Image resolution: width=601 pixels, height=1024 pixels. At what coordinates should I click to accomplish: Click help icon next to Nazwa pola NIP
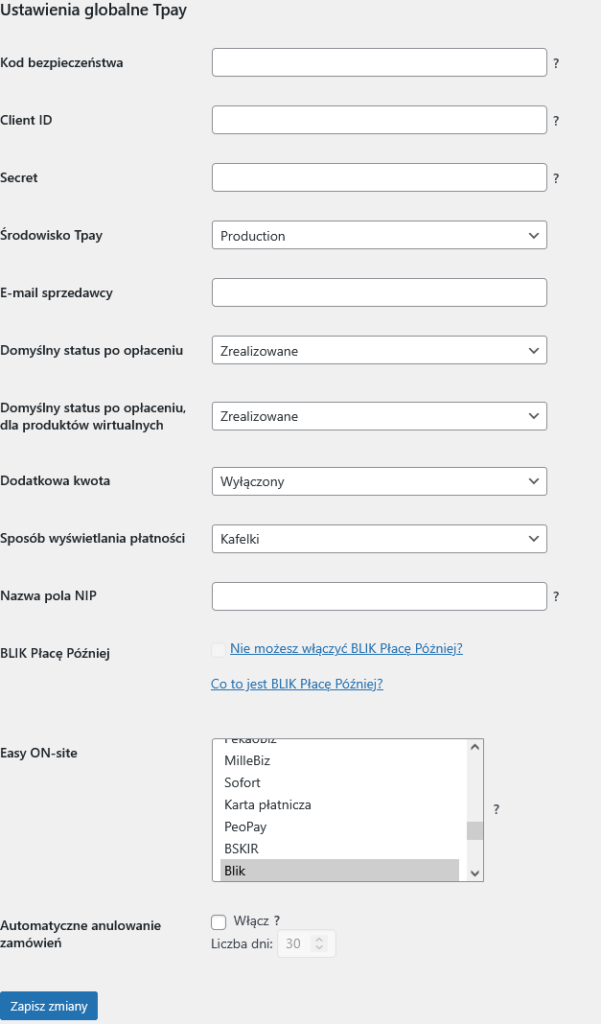(x=556, y=597)
